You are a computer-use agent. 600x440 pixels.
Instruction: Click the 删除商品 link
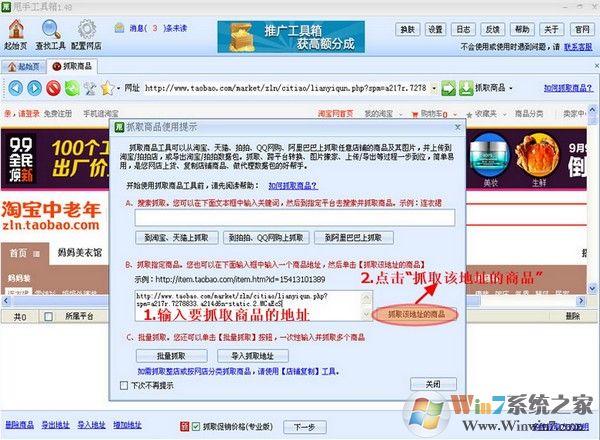point(19,425)
